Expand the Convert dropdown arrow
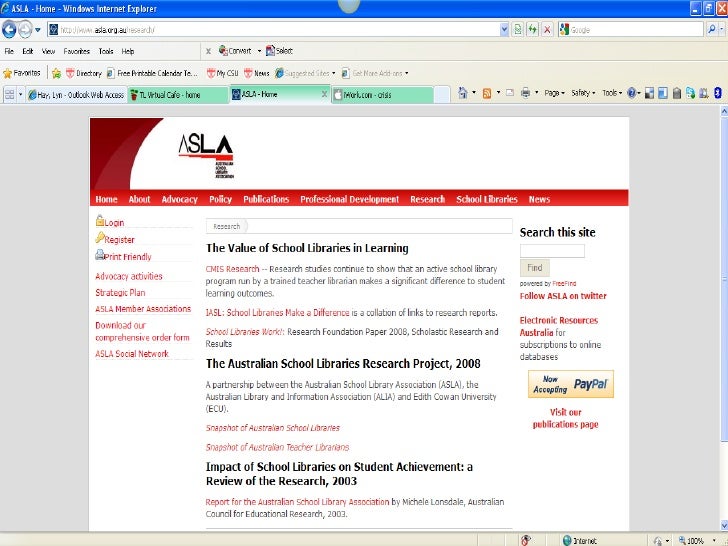The image size is (728, 546). click(x=260, y=51)
